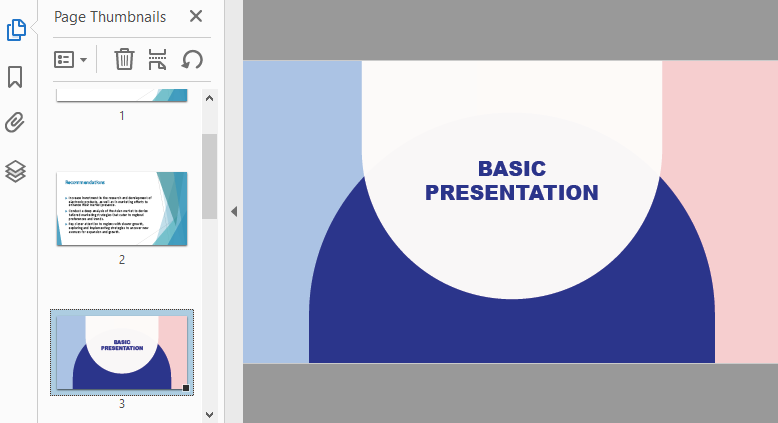Click the BASIC PRESENTATION title in document
Viewport: 778px width, 423px height.
click(x=511, y=181)
